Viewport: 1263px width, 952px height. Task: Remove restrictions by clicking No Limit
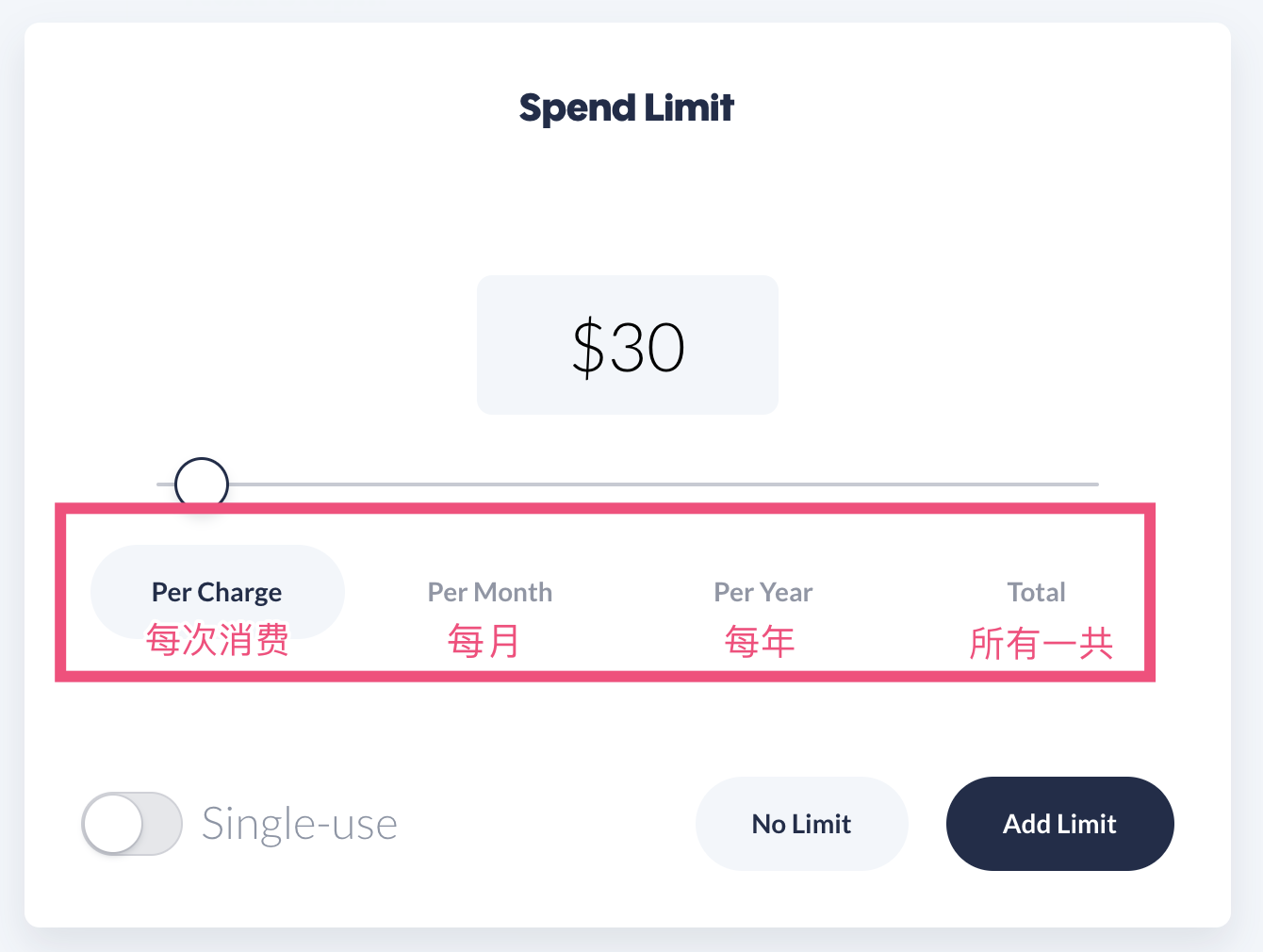[x=800, y=823]
